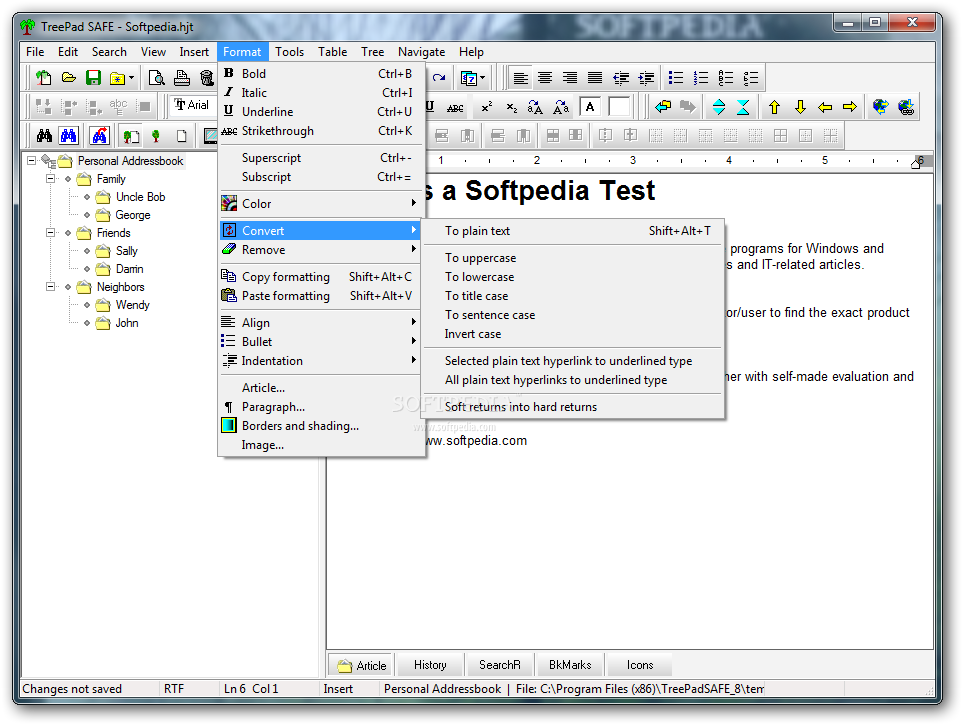Apply uppercase letter list icon
963x725 pixels.
[x=726, y=78]
